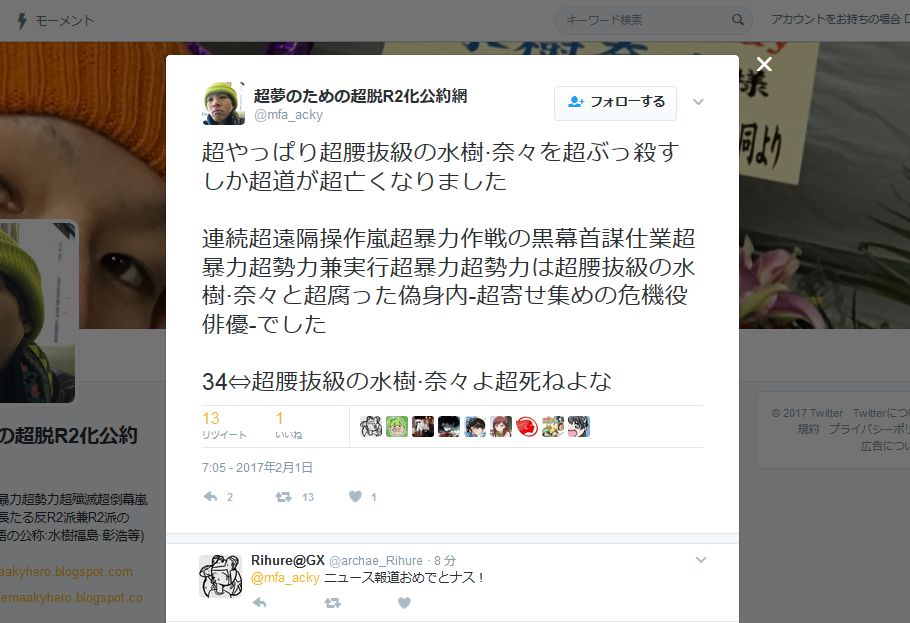The image size is (910, 623).
Task: Click the reply arrow under the main tweet
Action: point(211,497)
